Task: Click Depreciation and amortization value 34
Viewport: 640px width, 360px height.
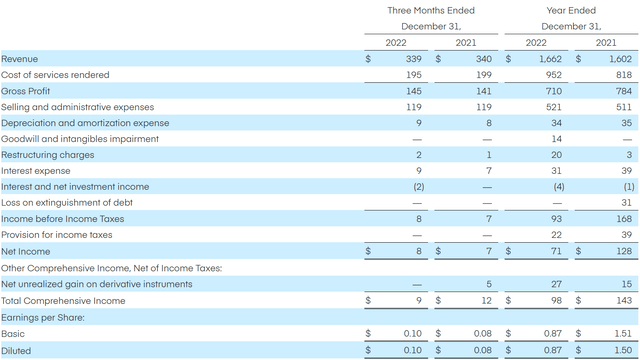Action: (x=556, y=123)
